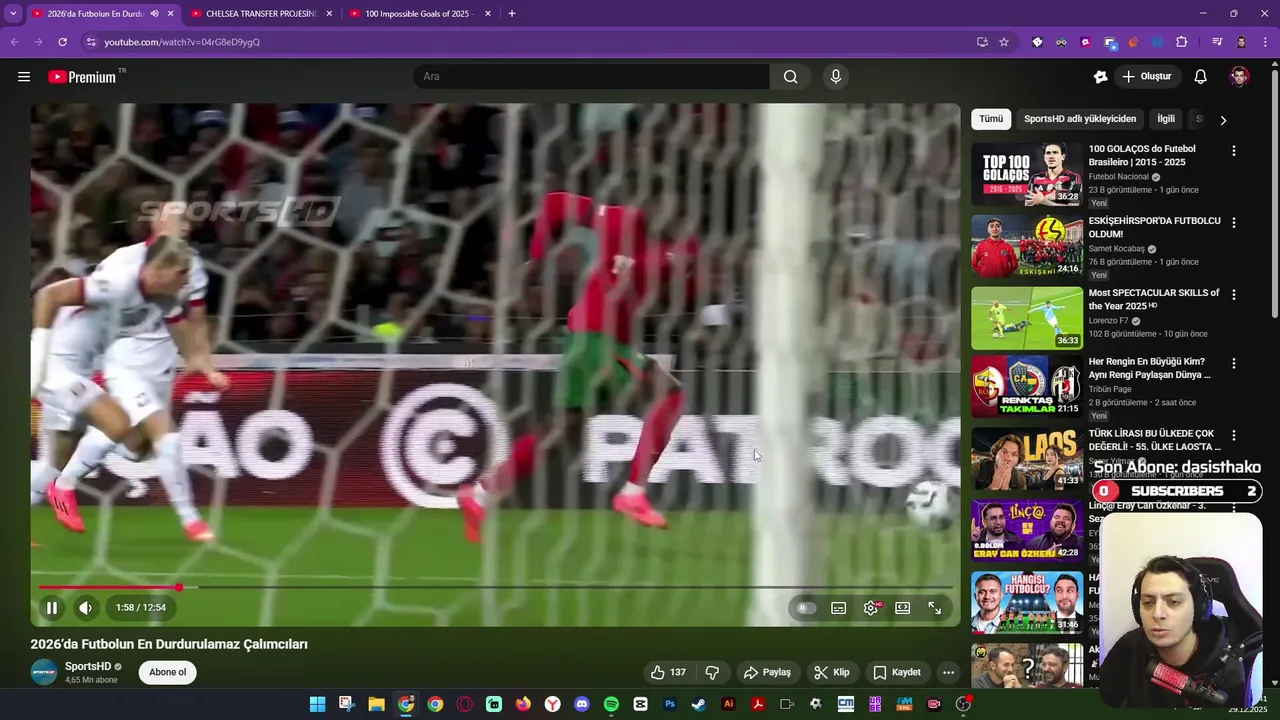Open the YouTube guide hamburger menu
Screen dimensions: 1280x720
[x=24, y=76]
